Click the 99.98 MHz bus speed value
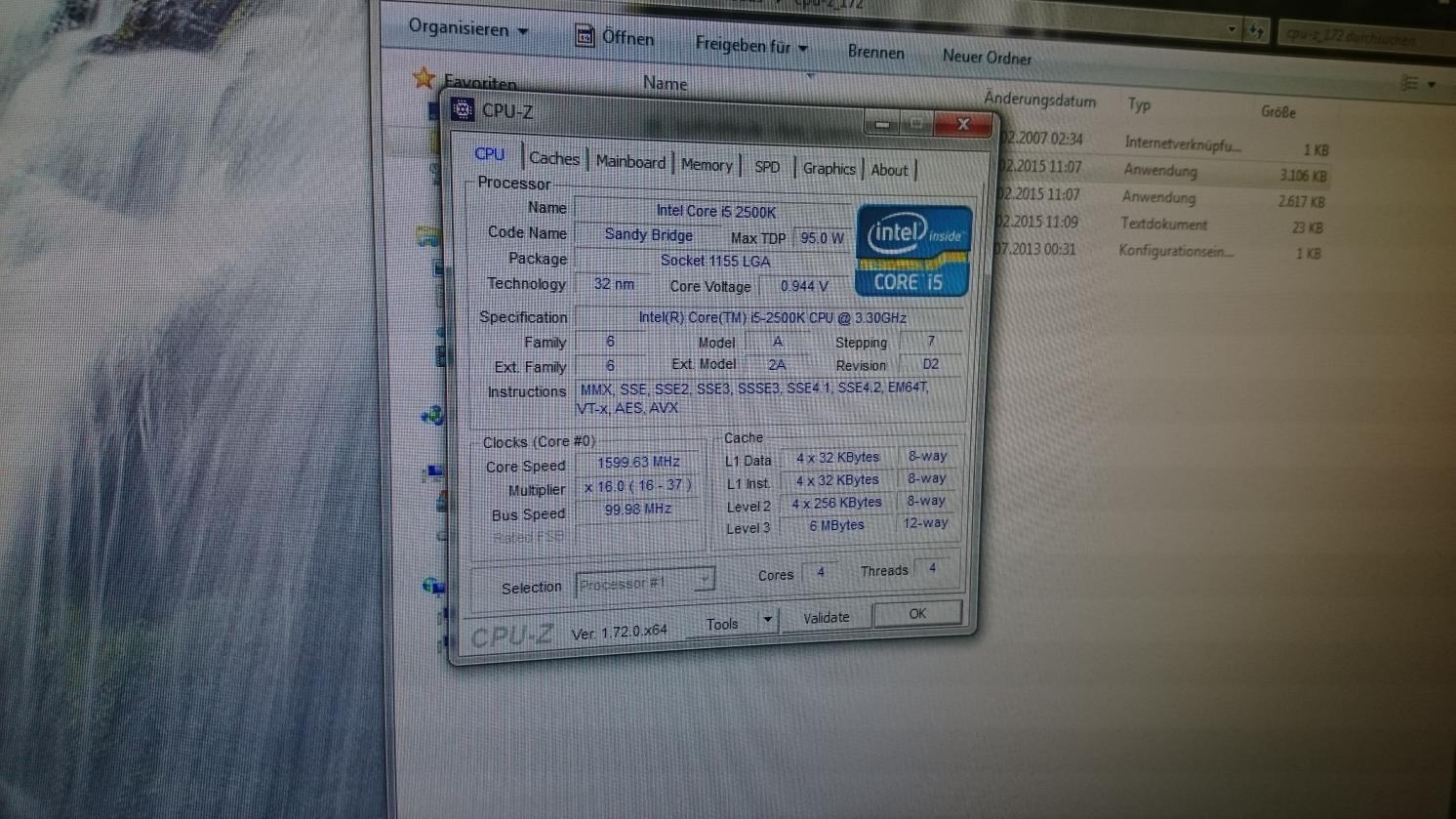Screen dimensions: 1456x819 (x=637, y=509)
